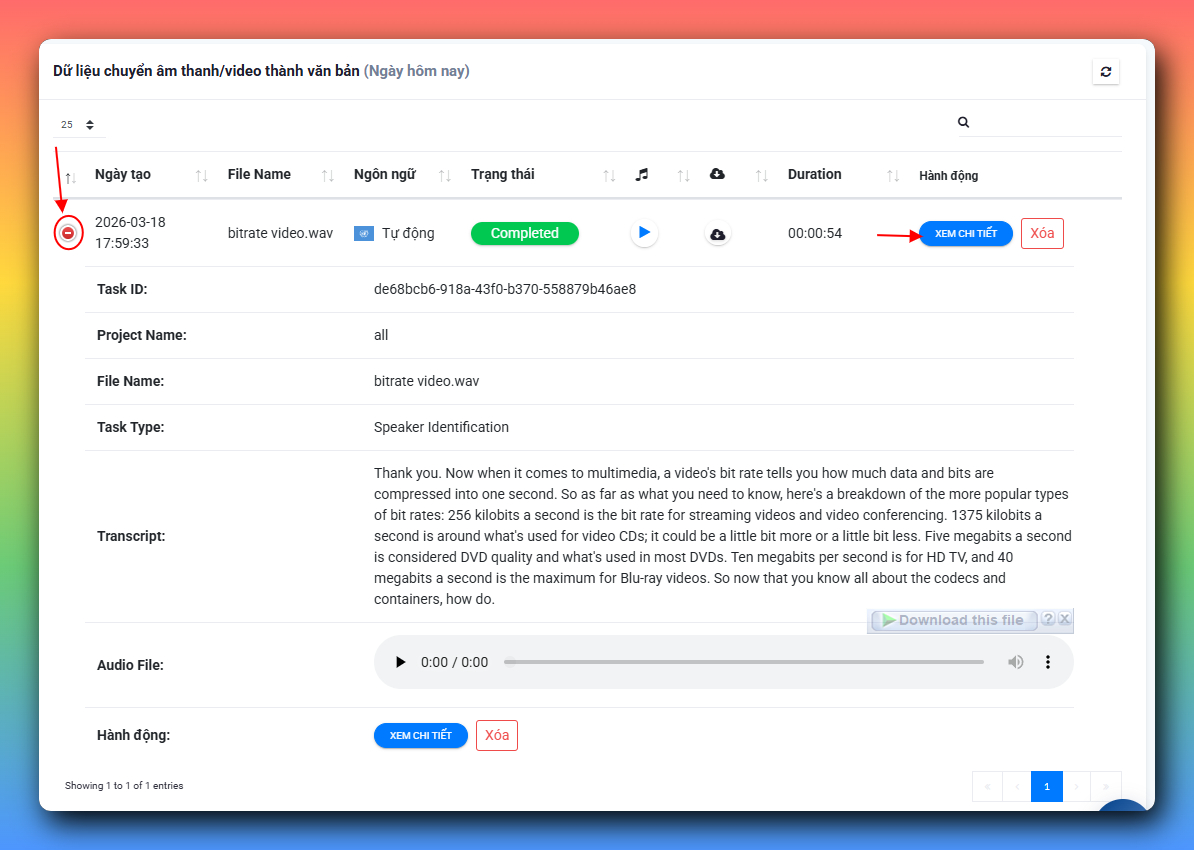Open the 25 entries per page dropdown

78,125
